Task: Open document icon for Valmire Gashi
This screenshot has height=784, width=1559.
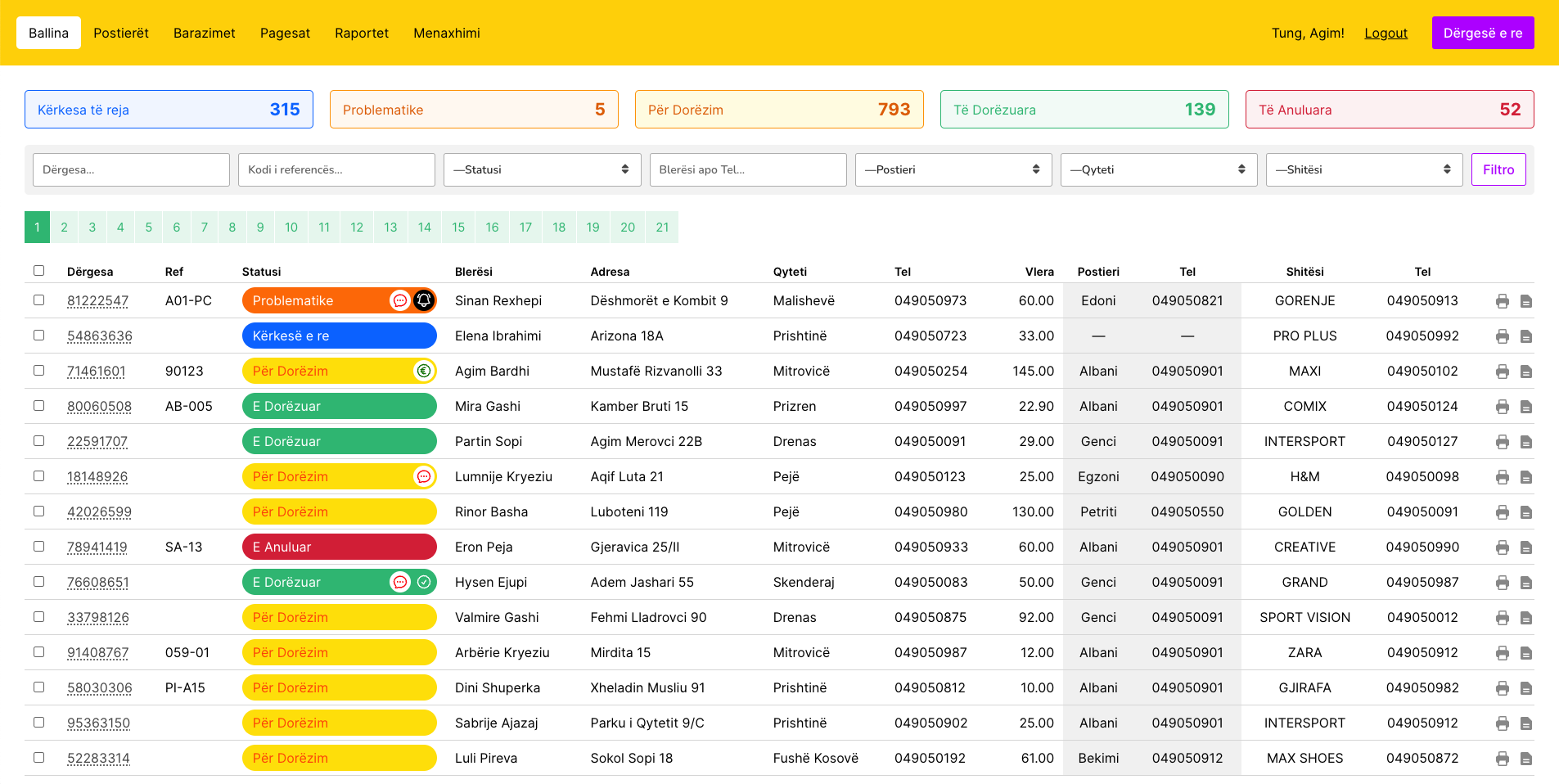Action: click(1526, 618)
